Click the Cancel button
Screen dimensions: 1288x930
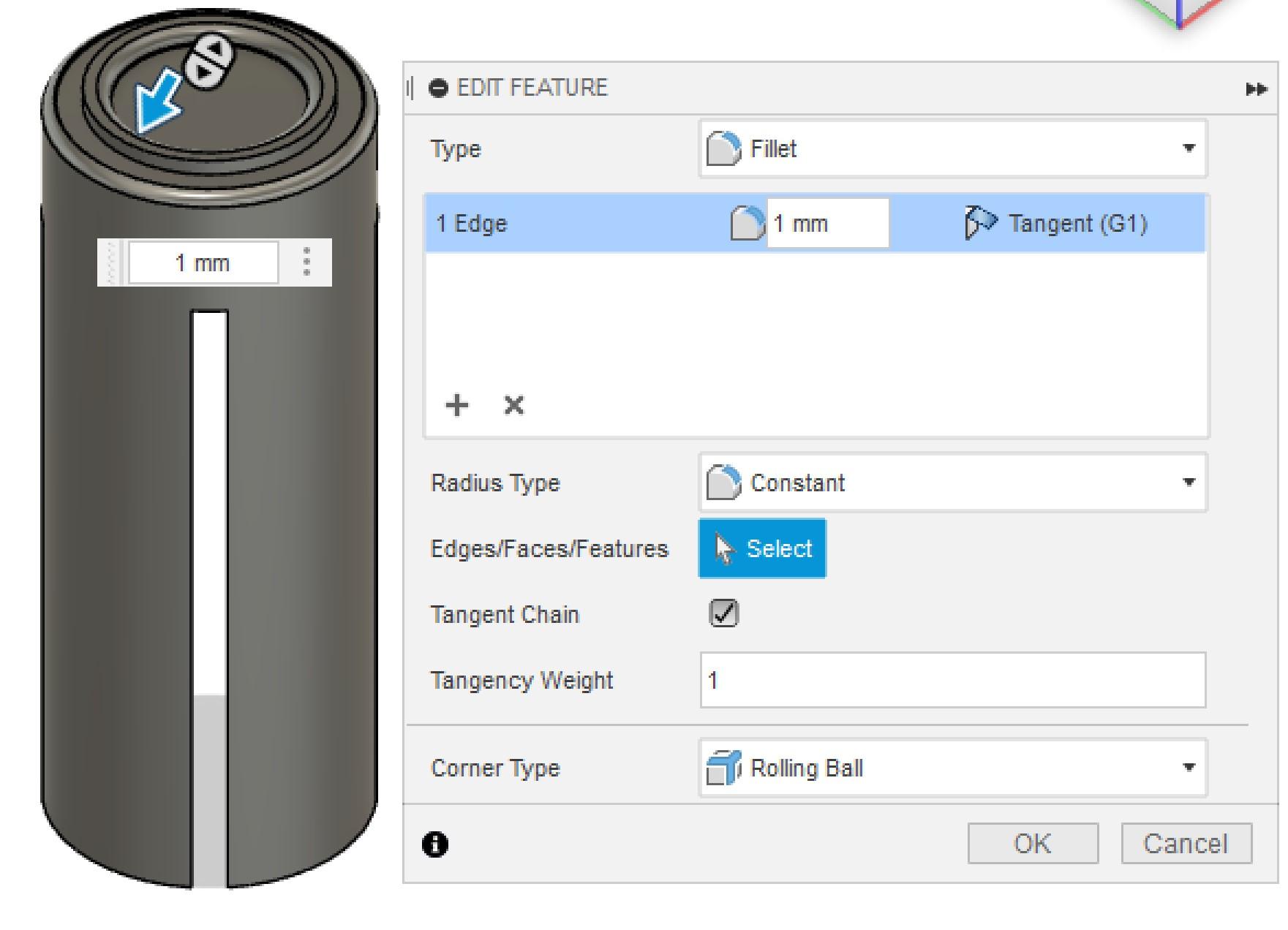pyautogui.click(x=1186, y=844)
